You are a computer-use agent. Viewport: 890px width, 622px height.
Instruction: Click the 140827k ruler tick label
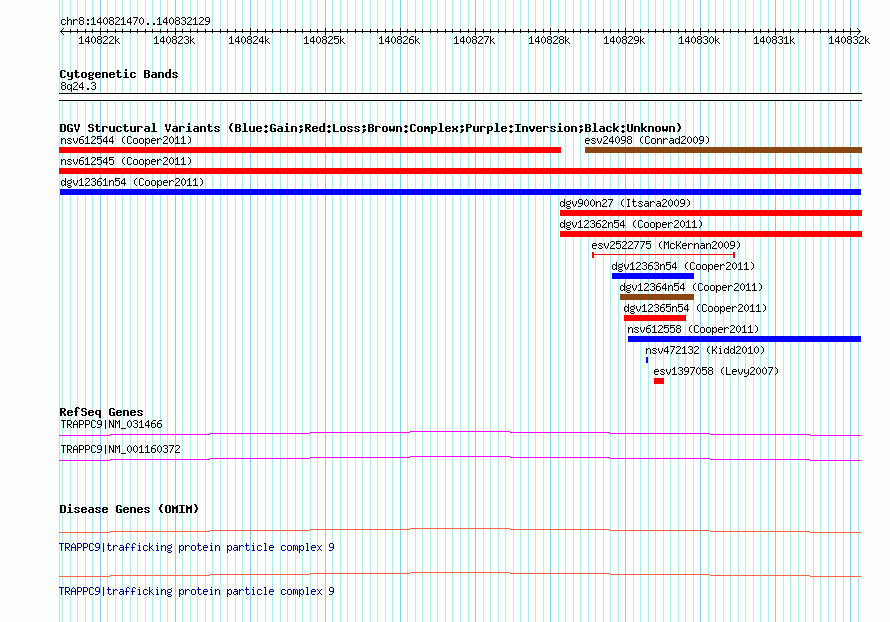474,40
